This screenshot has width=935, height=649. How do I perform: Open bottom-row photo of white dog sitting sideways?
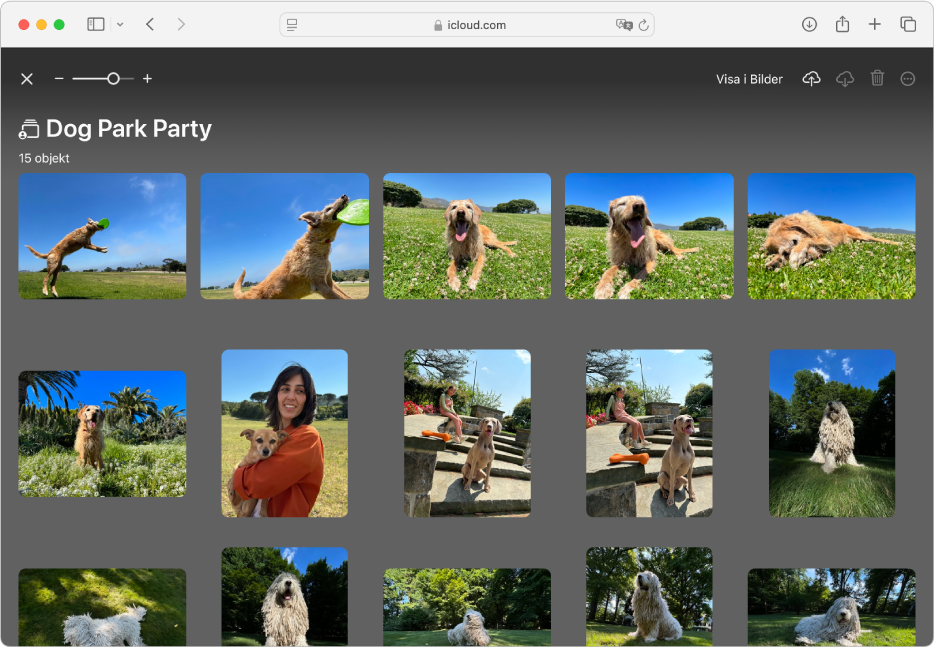[649, 597]
